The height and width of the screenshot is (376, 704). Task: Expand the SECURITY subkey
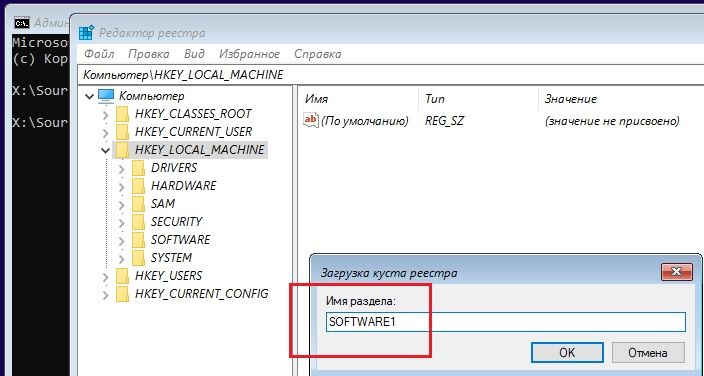point(122,223)
